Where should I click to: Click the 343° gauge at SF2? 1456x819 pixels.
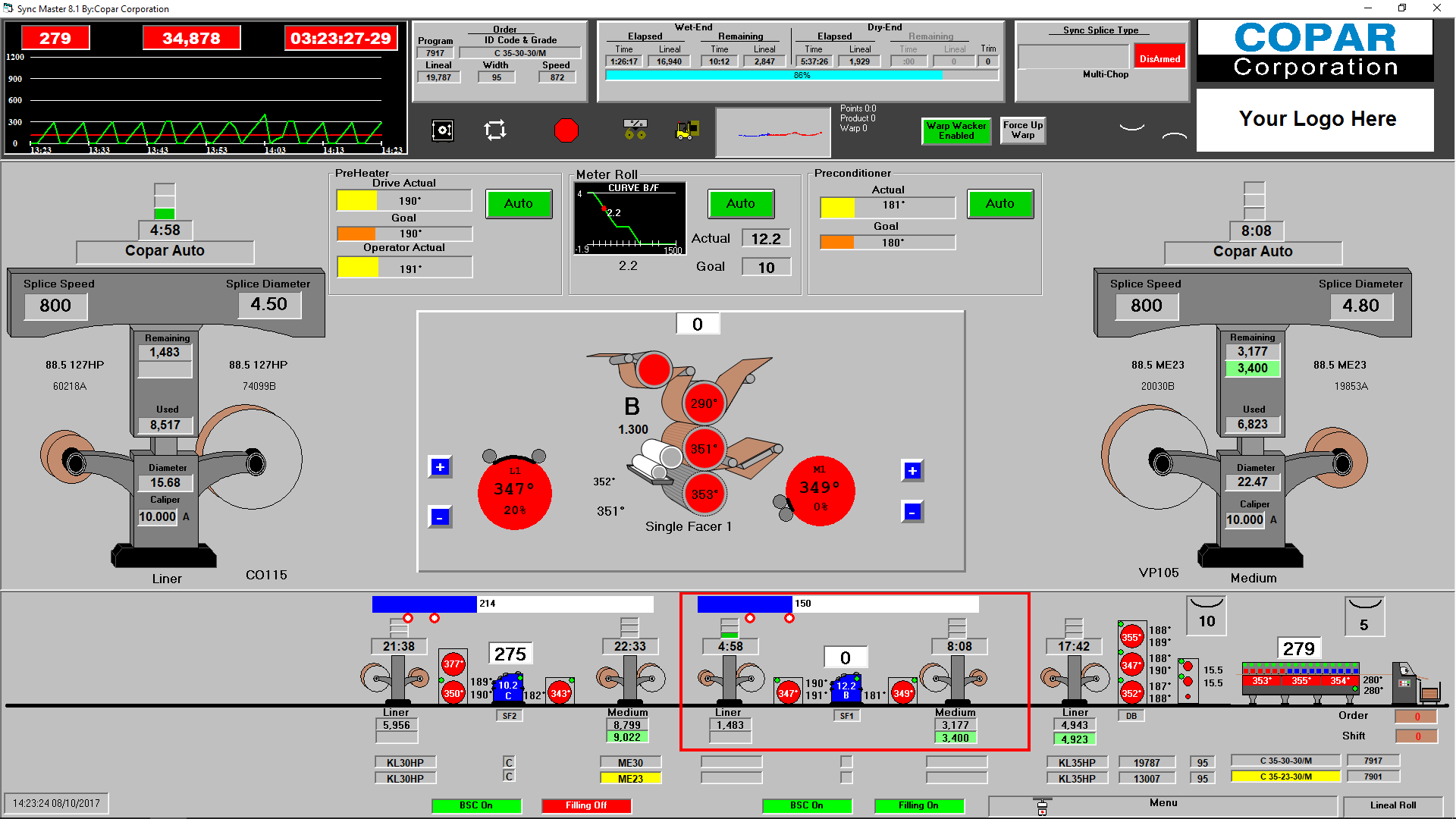pyautogui.click(x=560, y=693)
